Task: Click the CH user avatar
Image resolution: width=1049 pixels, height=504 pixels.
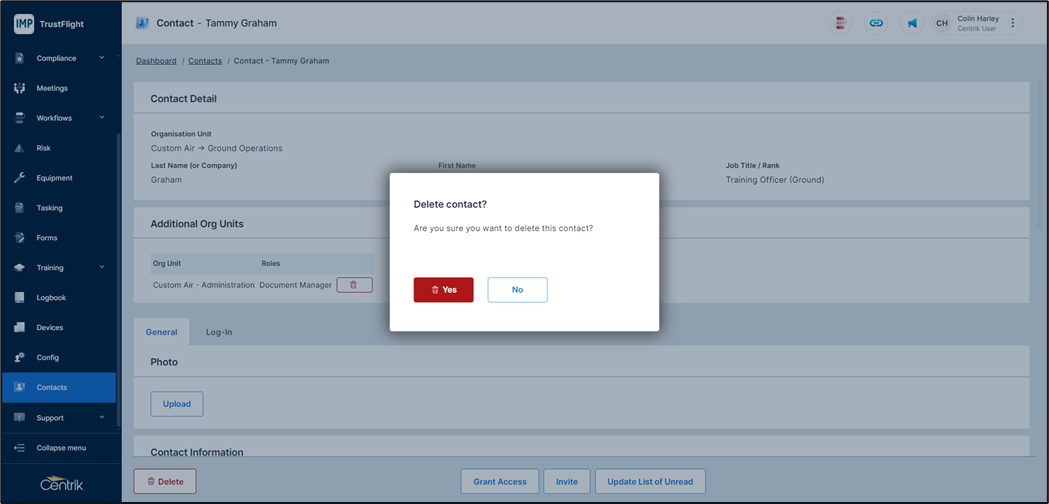Action: [x=942, y=23]
